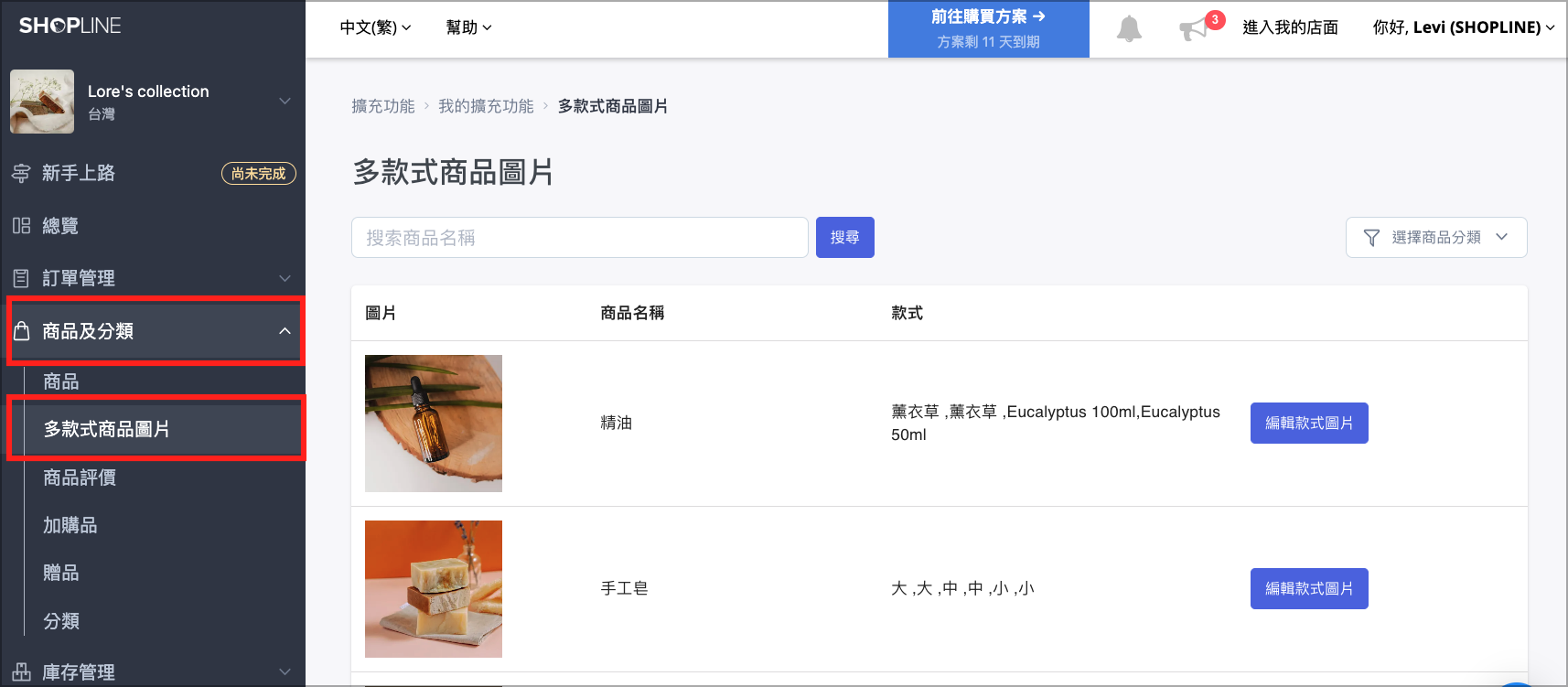The width and height of the screenshot is (1568, 687).
Task: Expand the 訂單管理 chevron
Action: (285, 278)
